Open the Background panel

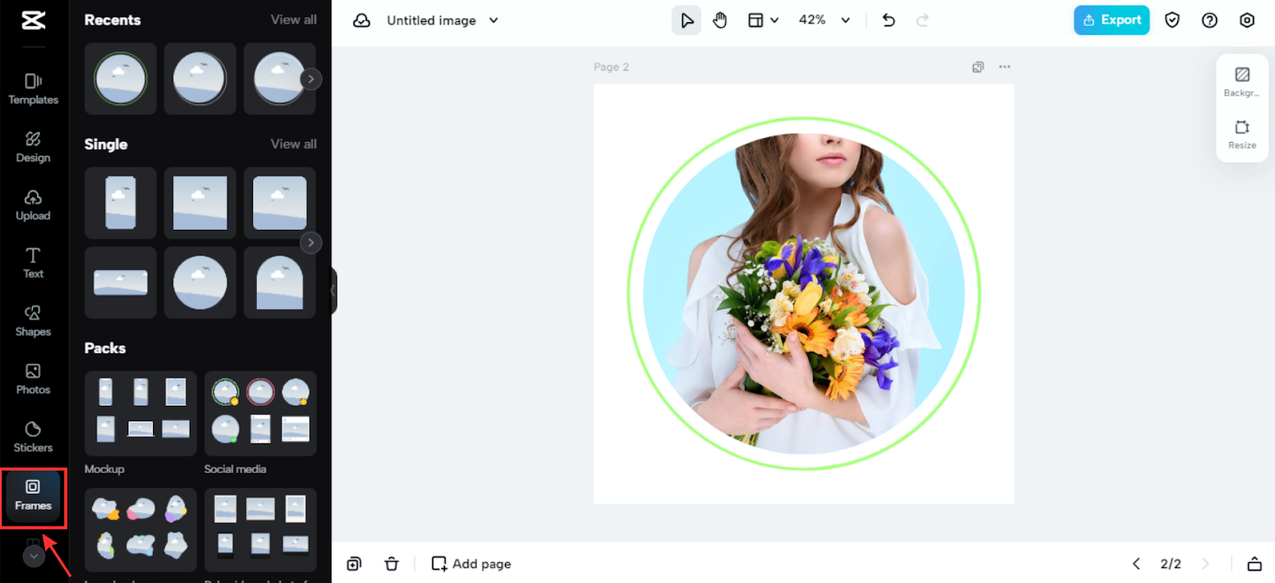pyautogui.click(x=1242, y=82)
